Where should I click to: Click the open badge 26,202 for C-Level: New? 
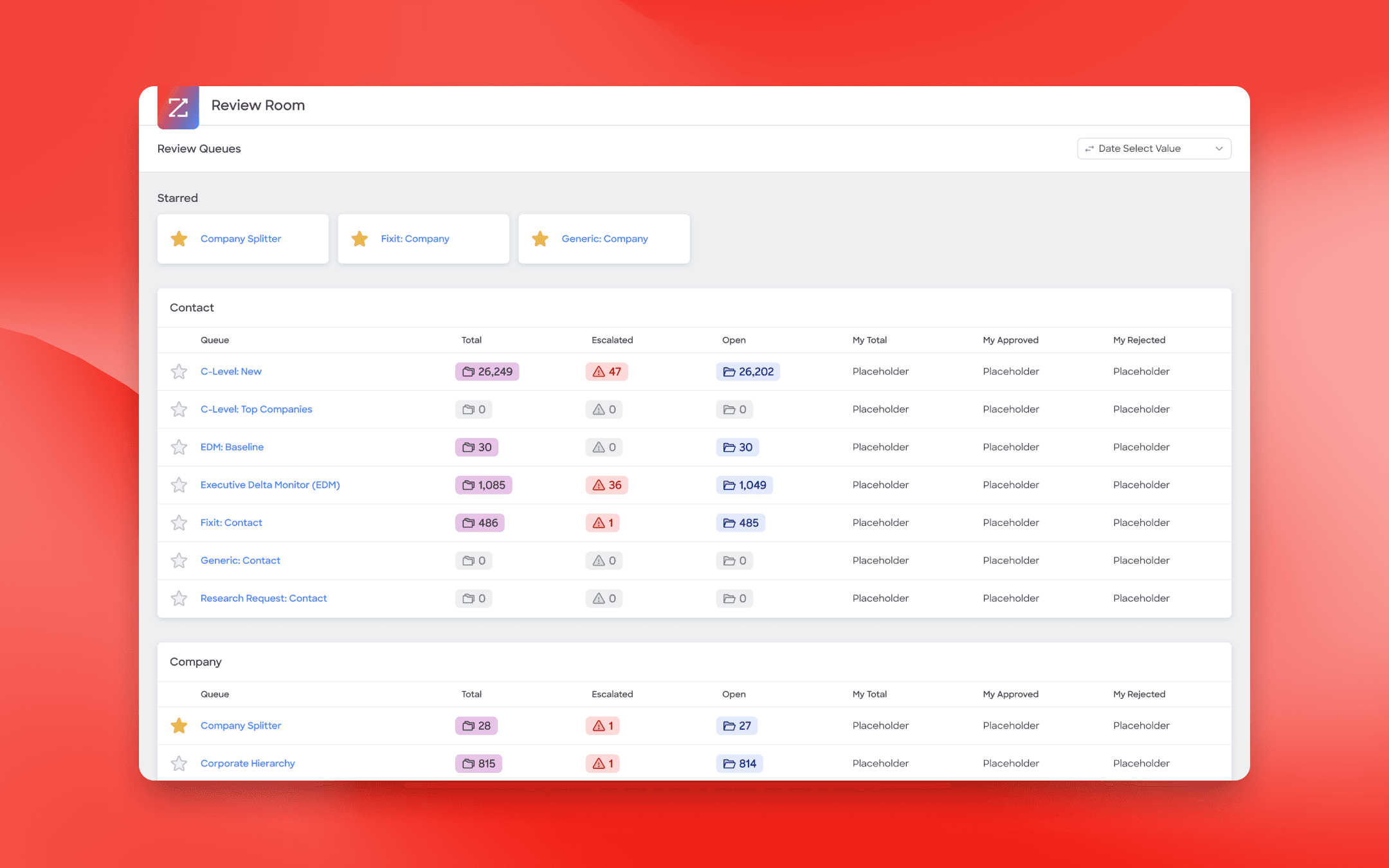click(x=748, y=372)
